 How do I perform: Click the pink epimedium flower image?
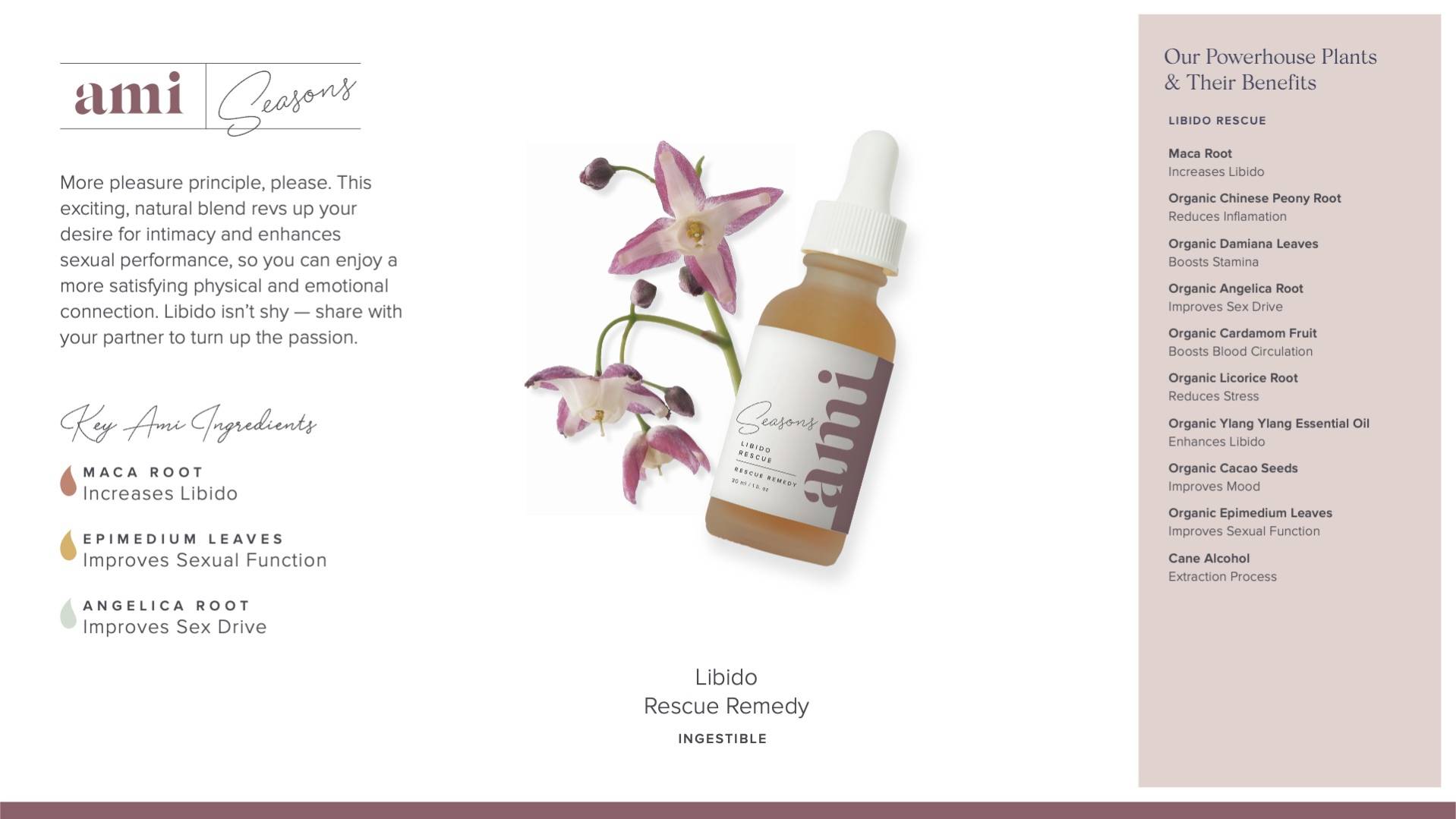[x=653, y=319]
